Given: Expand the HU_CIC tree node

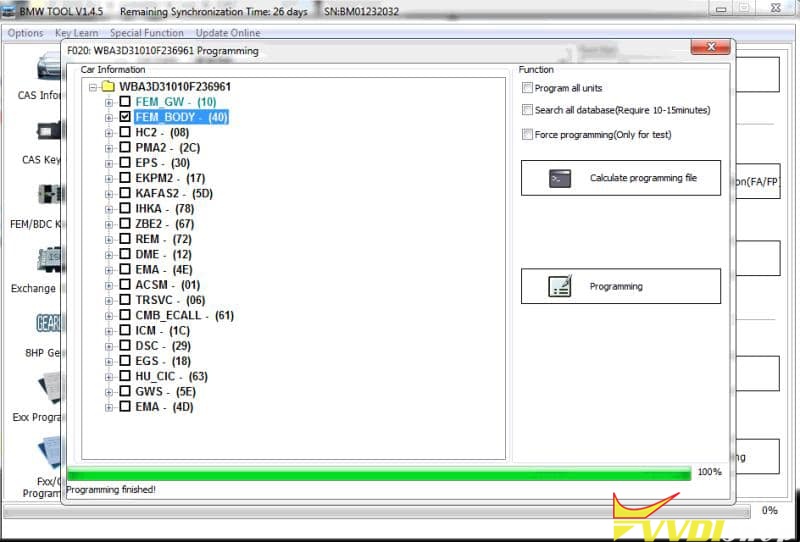Looking at the screenshot, I should pyautogui.click(x=109, y=377).
